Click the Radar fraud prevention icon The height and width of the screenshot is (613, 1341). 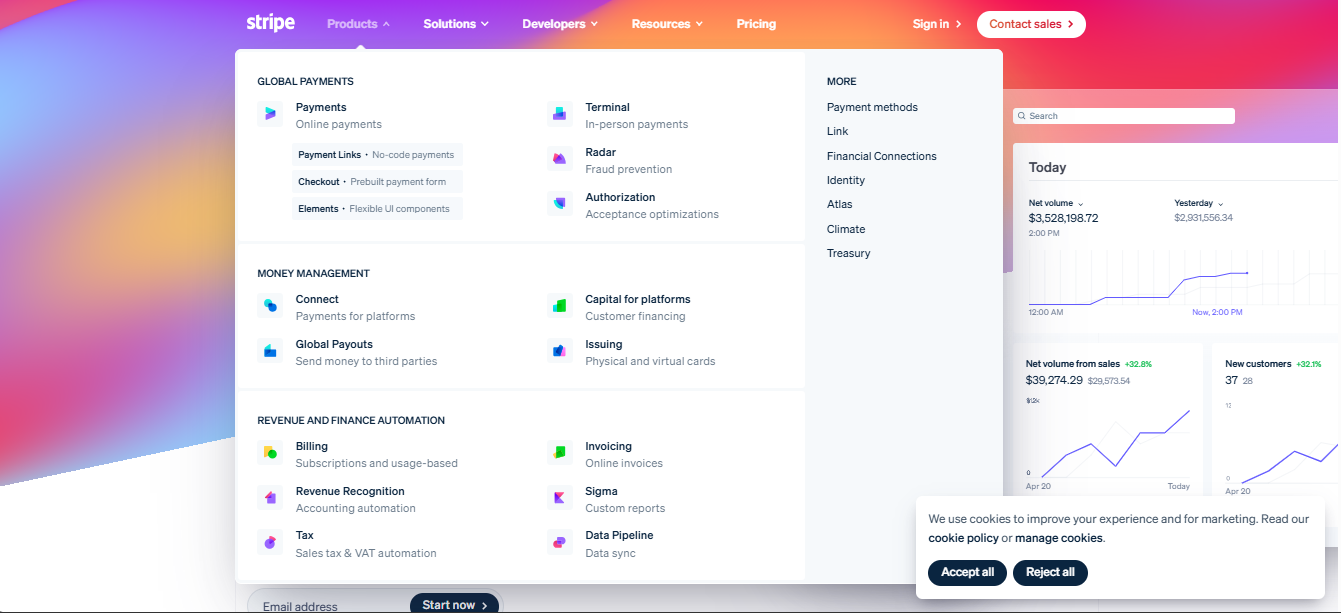[x=559, y=159]
